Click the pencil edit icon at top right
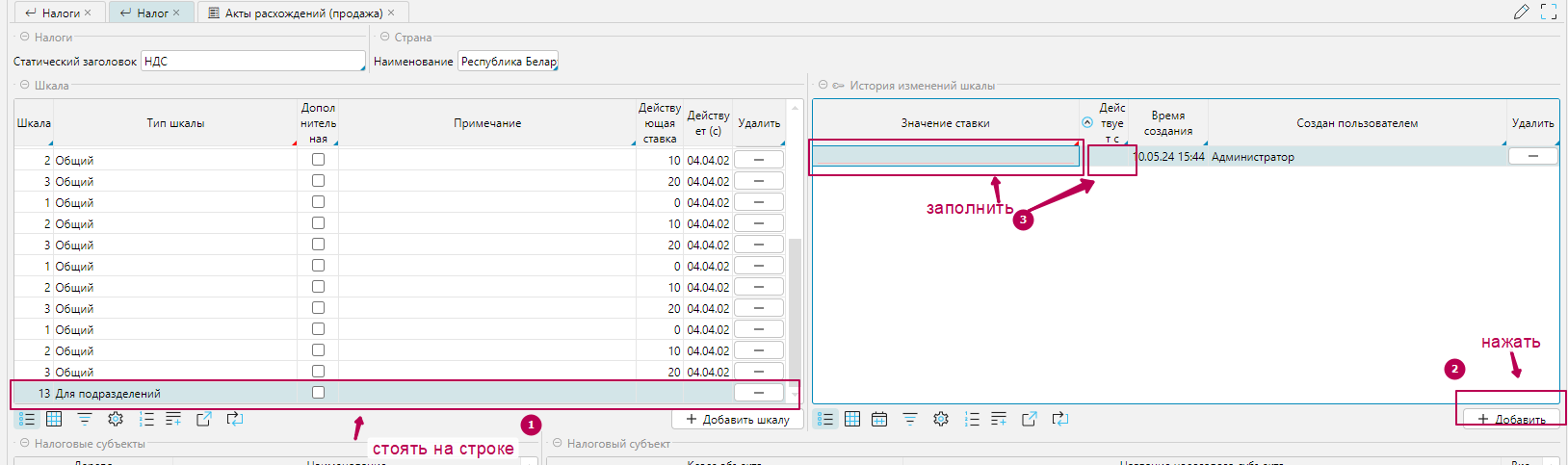 tap(1522, 12)
